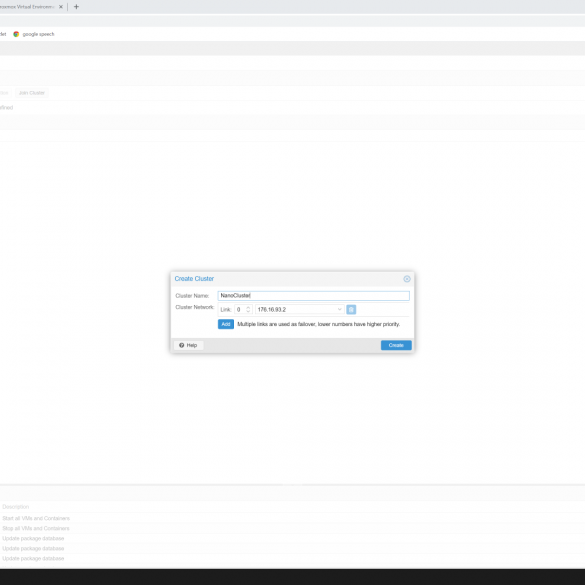Image resolution: width=585 pixels, height=585 pixels.
Task: Select the Proxmox Virtual Environment browser tab
Action: (x=27, y=7)
